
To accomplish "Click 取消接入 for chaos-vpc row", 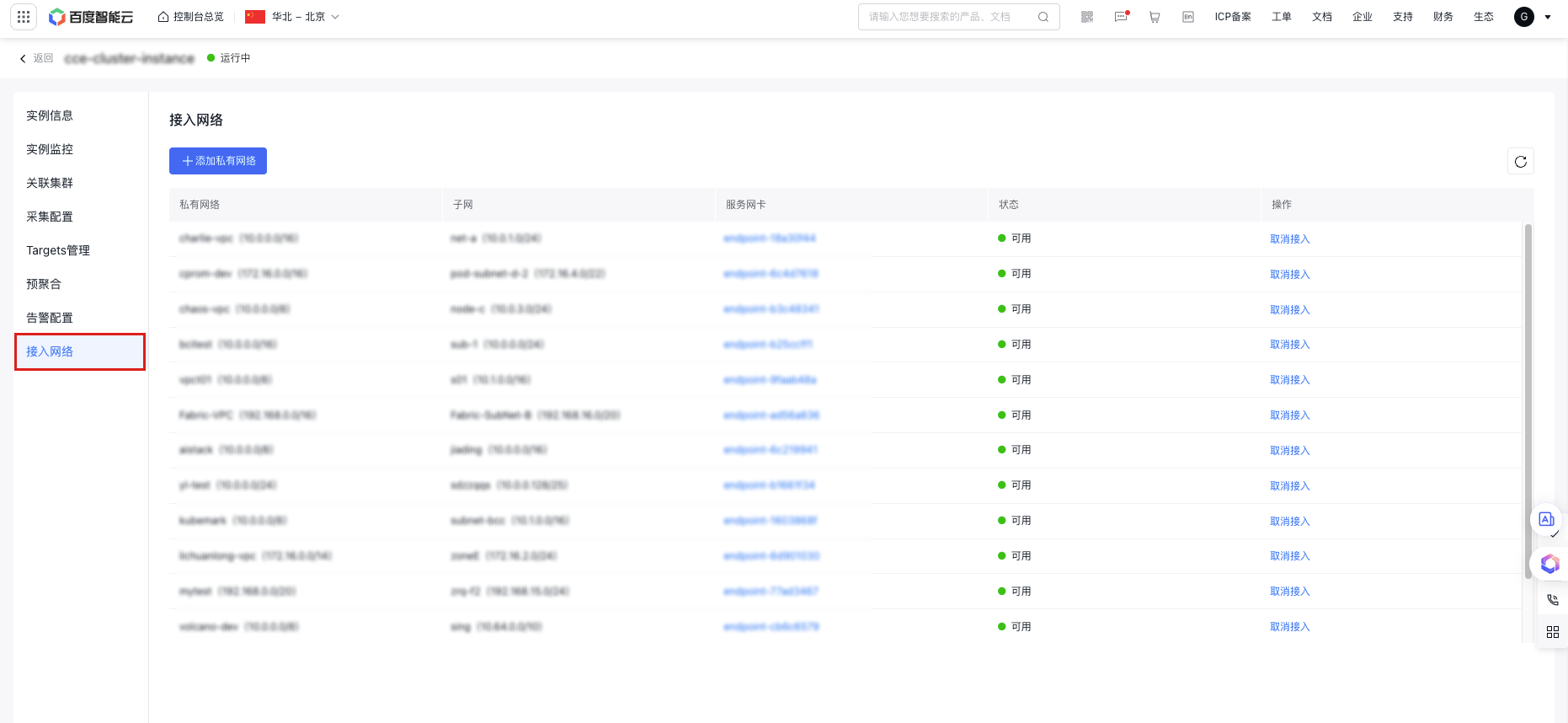I will 1290,310.
